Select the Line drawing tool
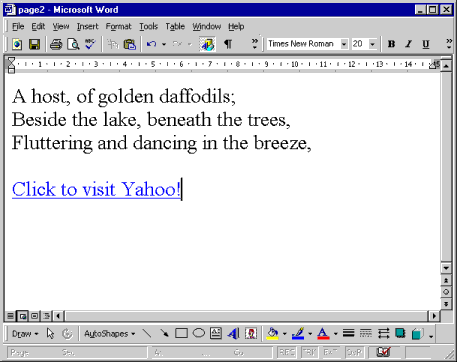This screenshot has height=362, width=457. coord(147,333)
